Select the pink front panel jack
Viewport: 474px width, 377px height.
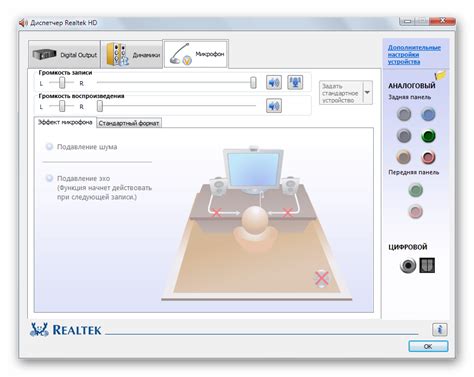[x=415, y=211]
